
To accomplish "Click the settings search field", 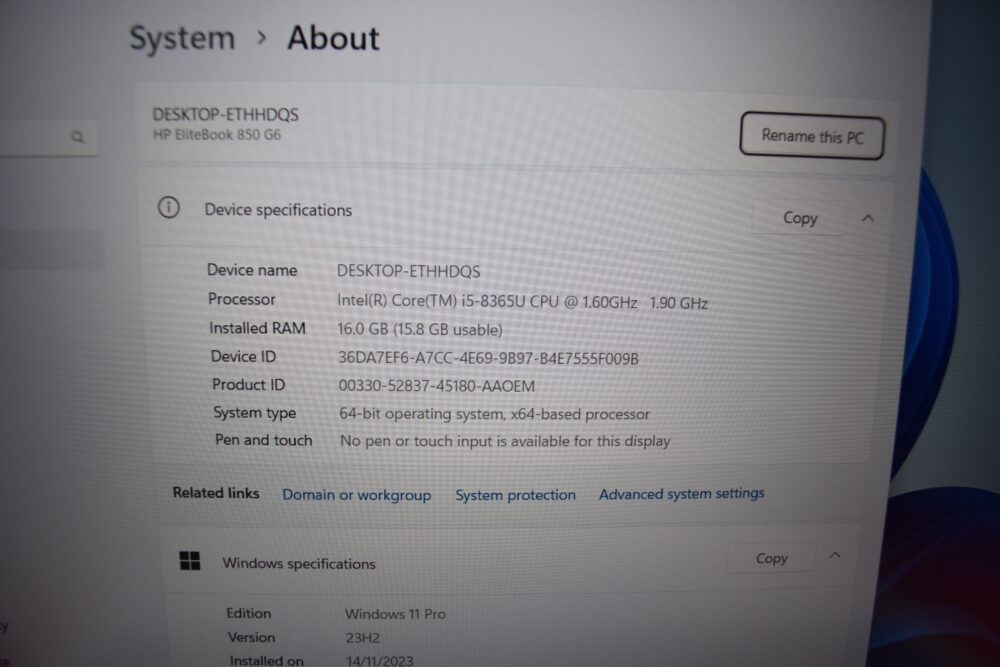I will [48, 137].
